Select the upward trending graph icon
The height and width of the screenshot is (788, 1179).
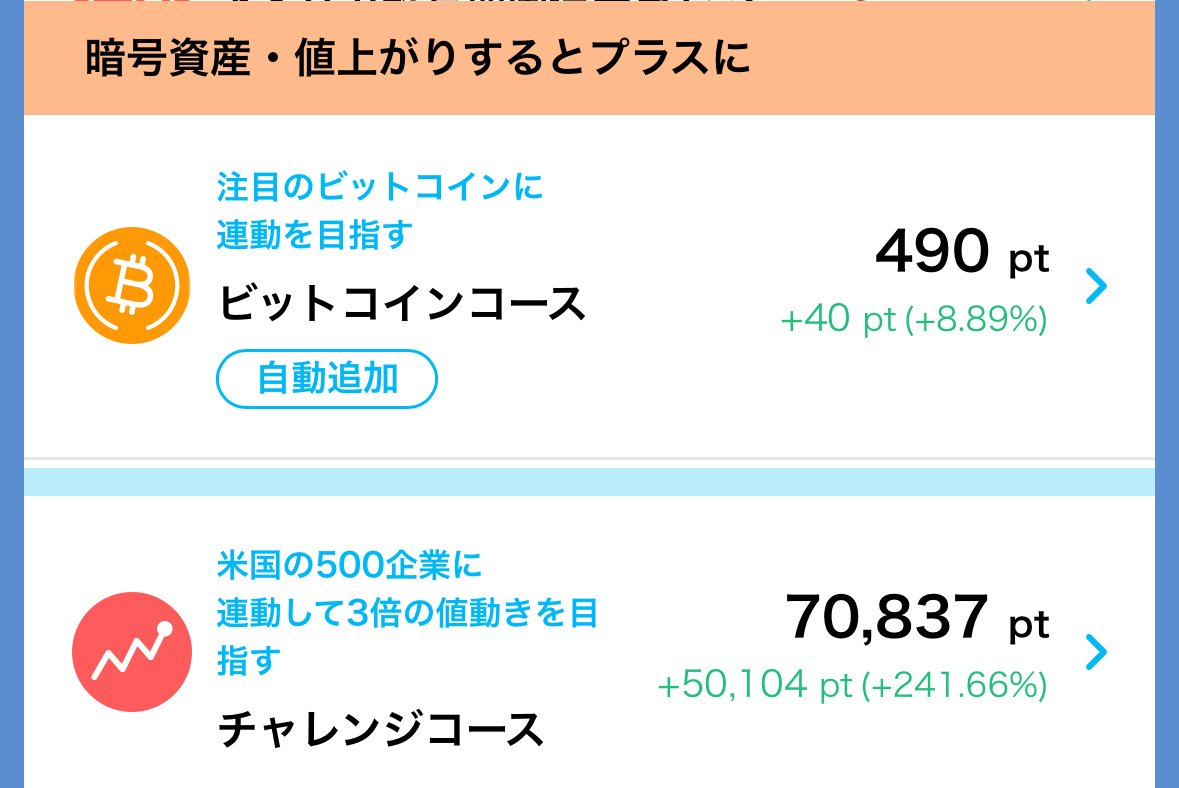(x=131, y=651)
